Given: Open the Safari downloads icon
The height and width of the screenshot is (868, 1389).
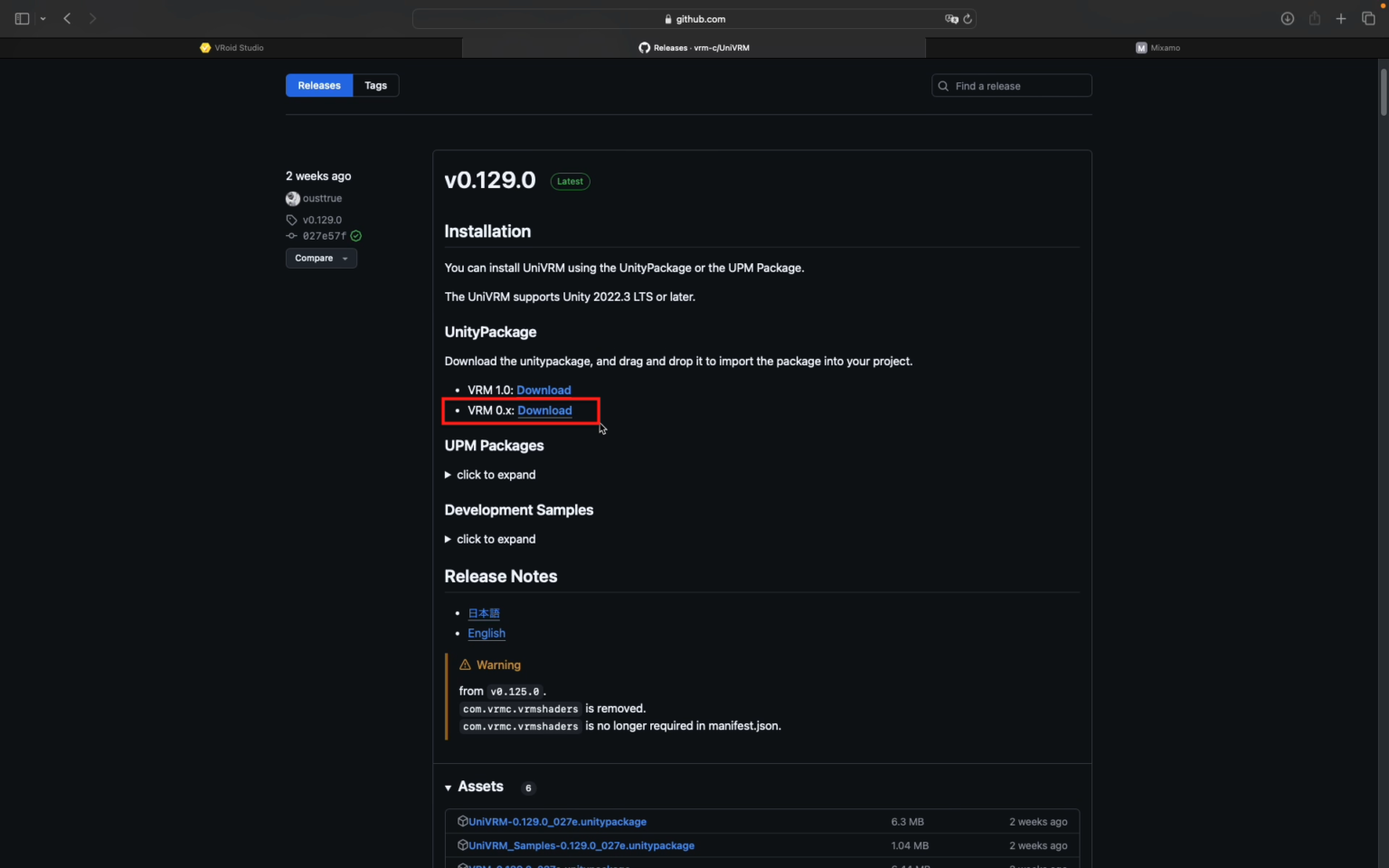Looking at the screenshot, I should [x=1287, y=18].
